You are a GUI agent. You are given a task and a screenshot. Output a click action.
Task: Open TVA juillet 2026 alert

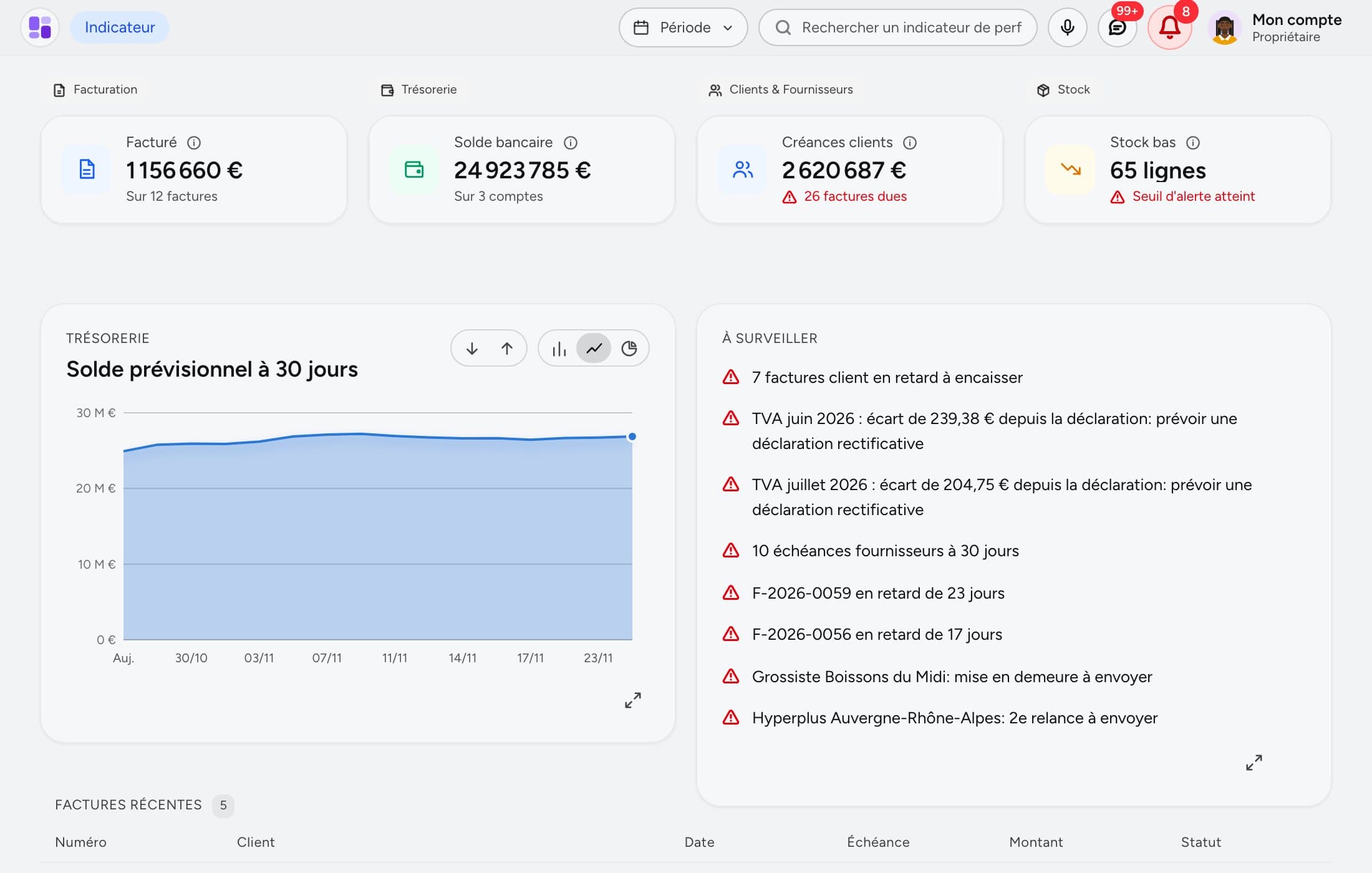tap(987, 497)
